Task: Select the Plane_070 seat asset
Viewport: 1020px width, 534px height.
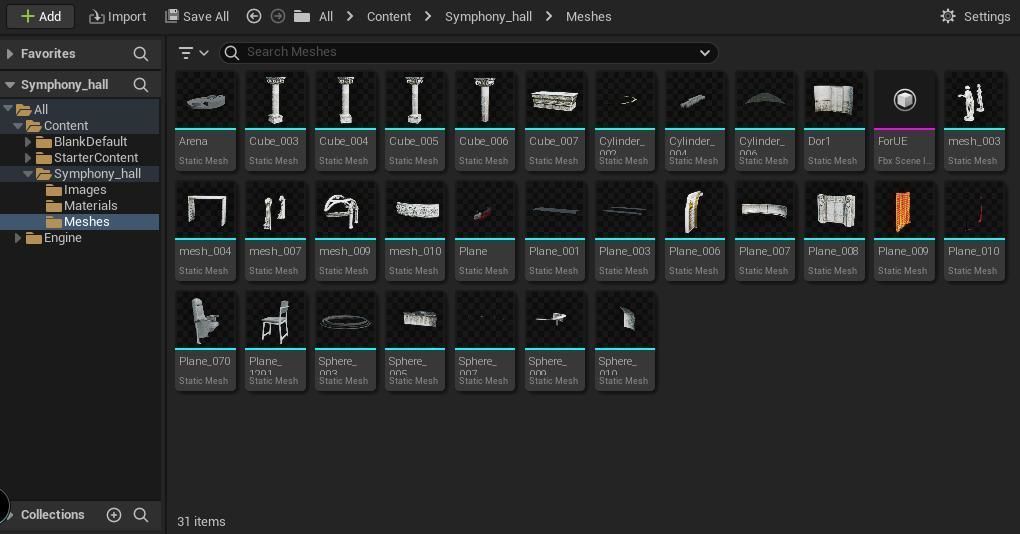Action: [206, 341]
